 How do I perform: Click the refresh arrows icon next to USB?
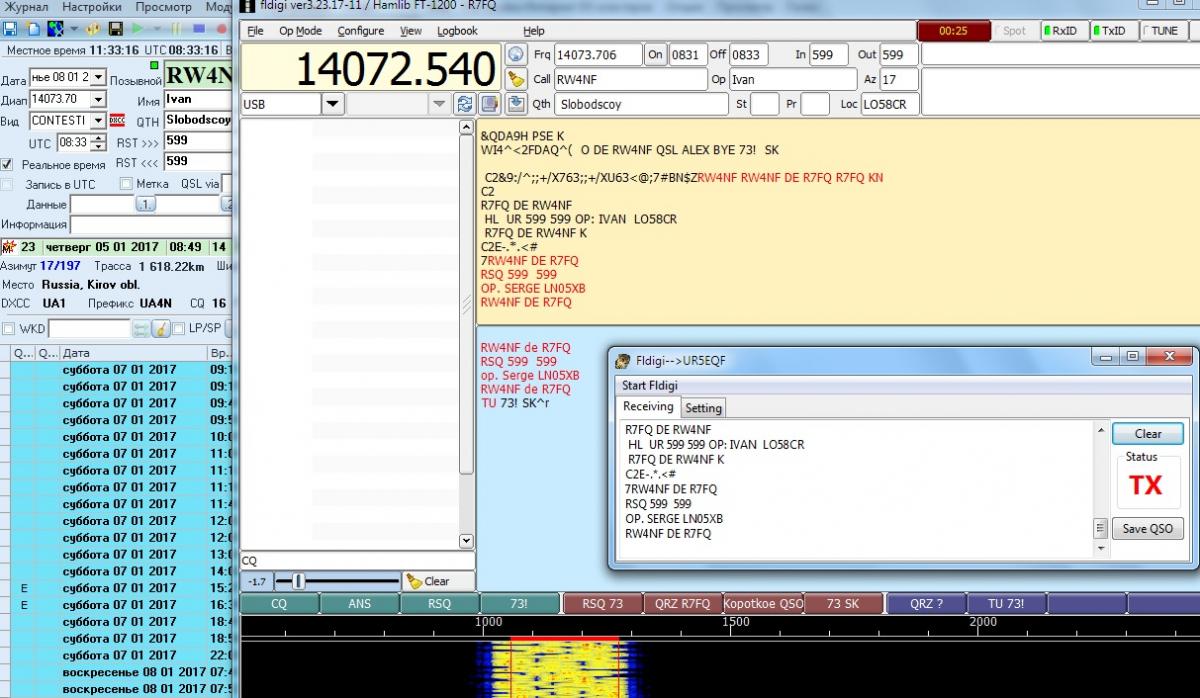tap(464, 104)
